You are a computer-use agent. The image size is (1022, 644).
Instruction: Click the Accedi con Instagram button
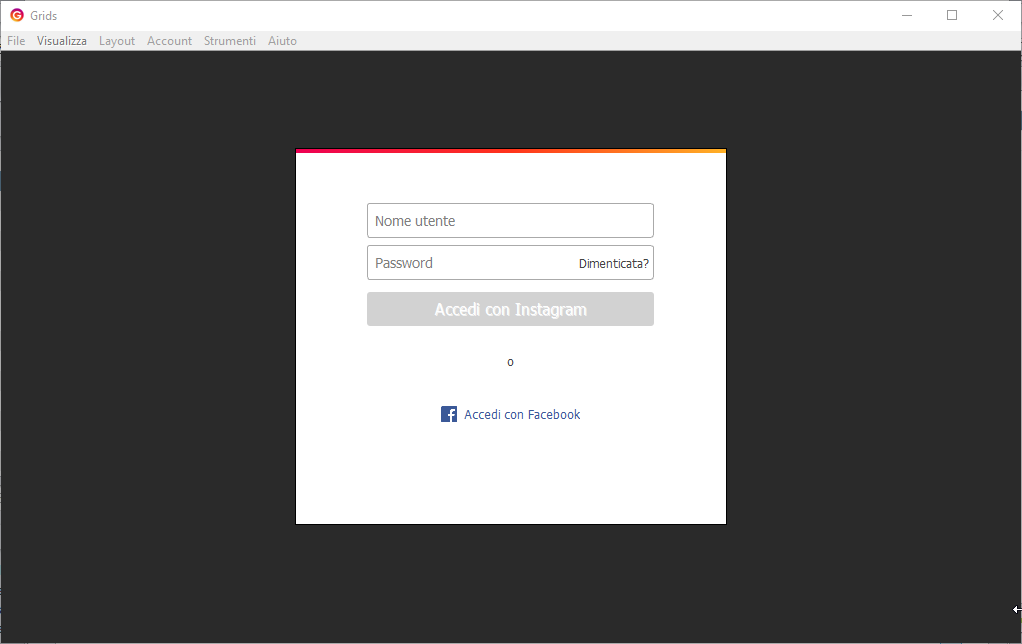click(510, 309)
